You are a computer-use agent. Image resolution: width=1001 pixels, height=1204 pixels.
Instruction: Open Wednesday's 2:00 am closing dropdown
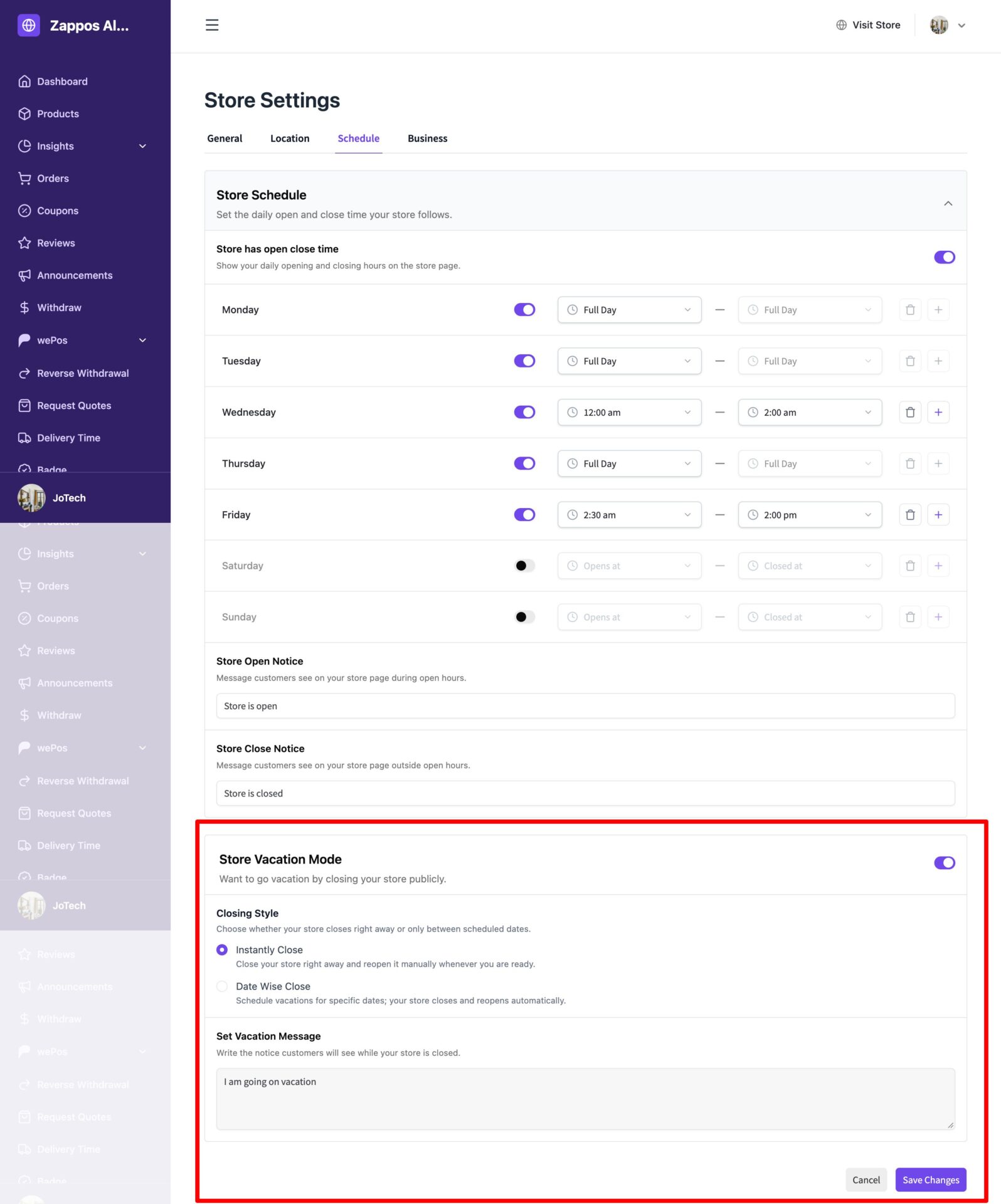click(x=810, y=412)
